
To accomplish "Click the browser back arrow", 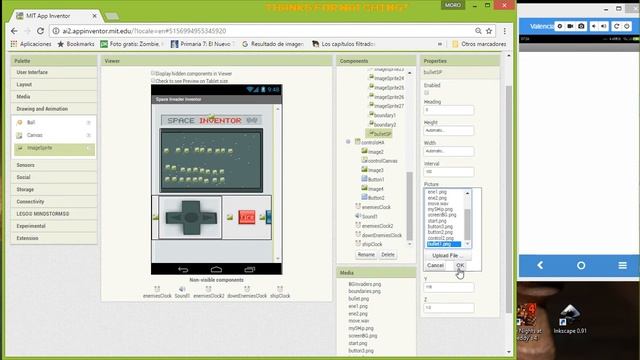I will 14,31.
